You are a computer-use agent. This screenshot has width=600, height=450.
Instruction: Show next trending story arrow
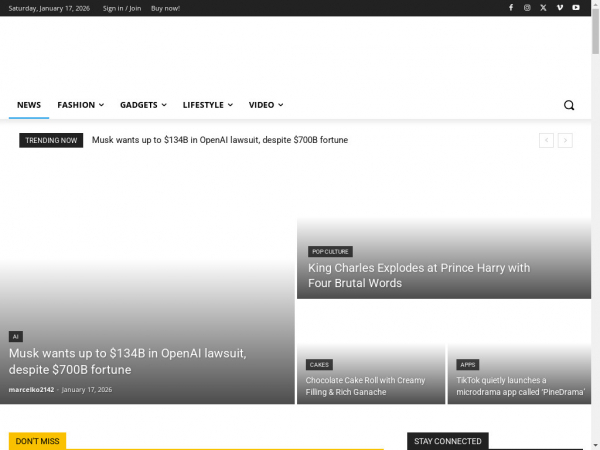click(x=565, y=141)
